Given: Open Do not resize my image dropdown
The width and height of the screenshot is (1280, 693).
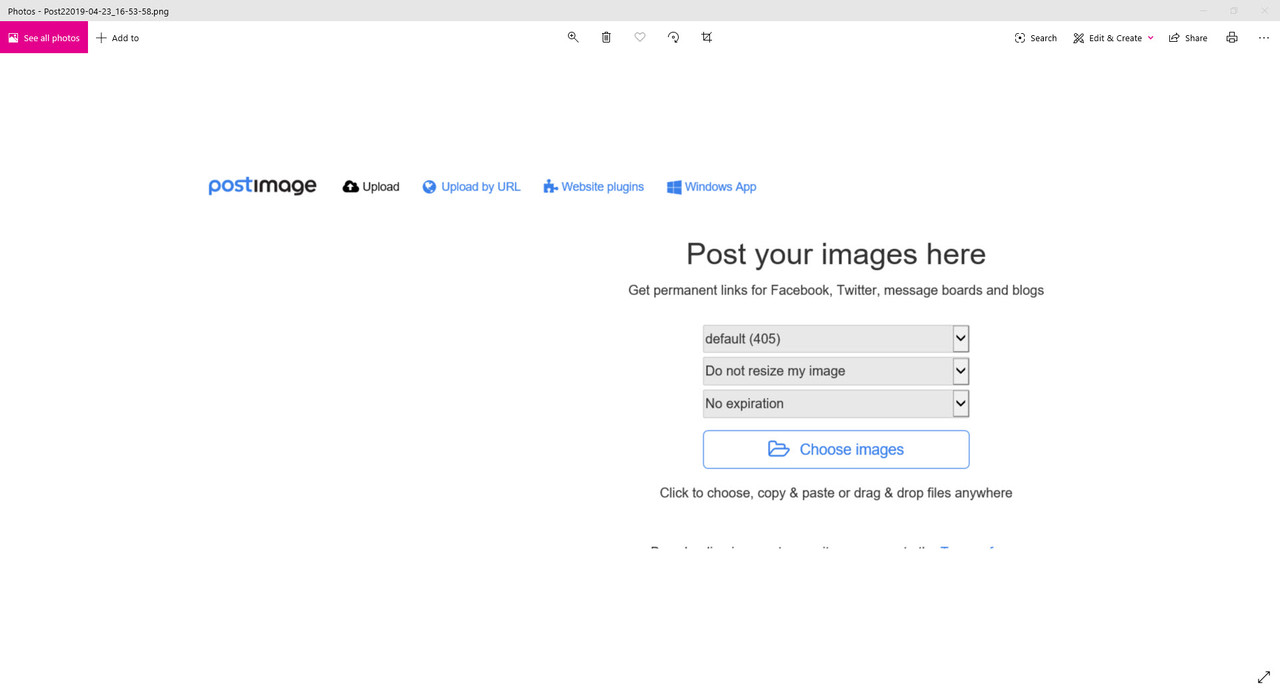Looking at the screenshot, I should click(836, 371).
